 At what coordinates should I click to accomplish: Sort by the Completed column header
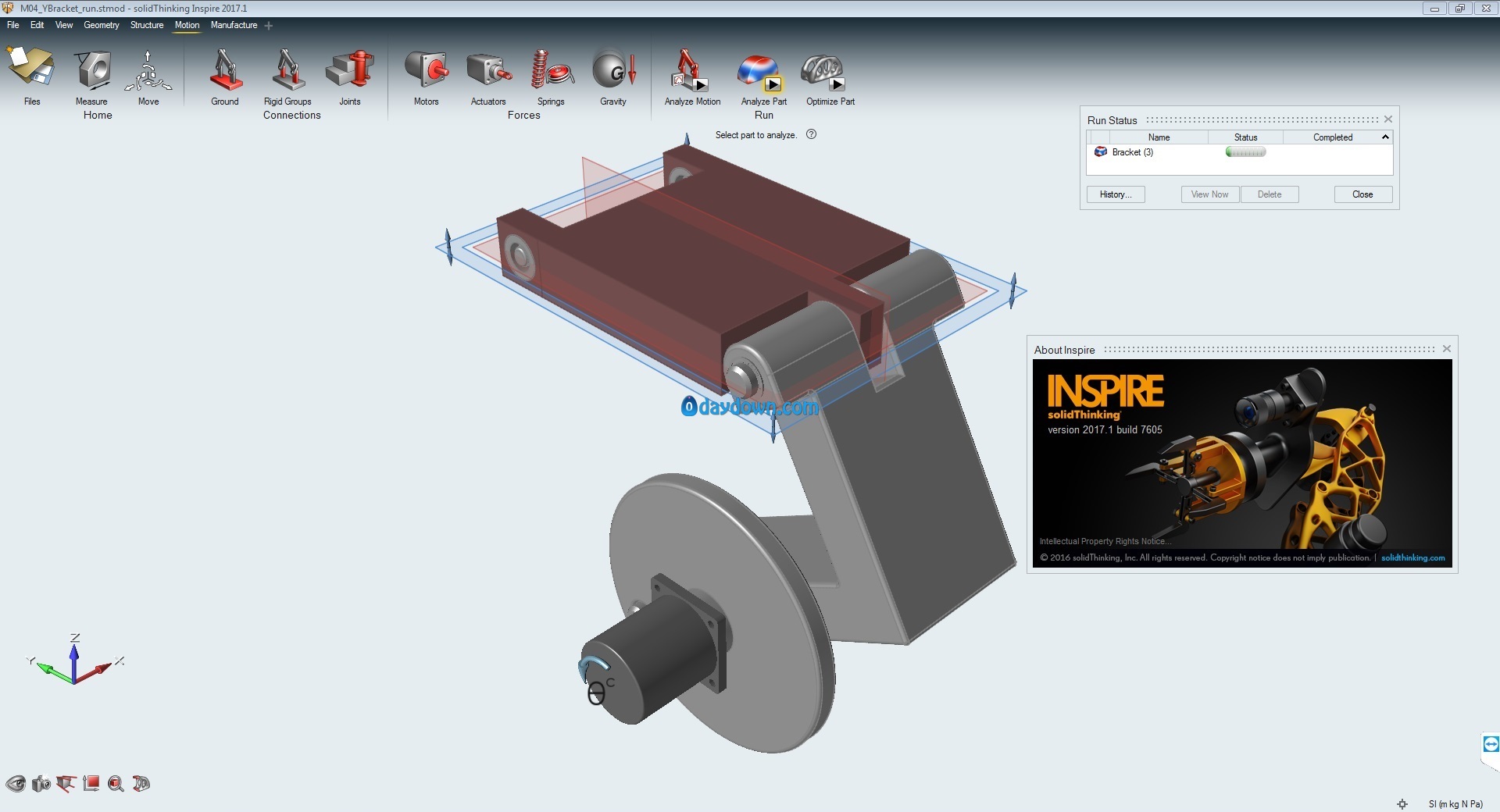pos(1332,137)
